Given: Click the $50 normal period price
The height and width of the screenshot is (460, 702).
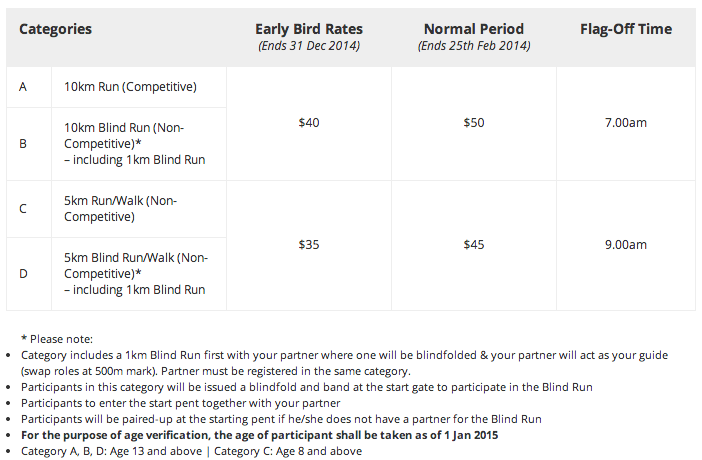Looking at the screenshot, I should (x=474, y=122).
